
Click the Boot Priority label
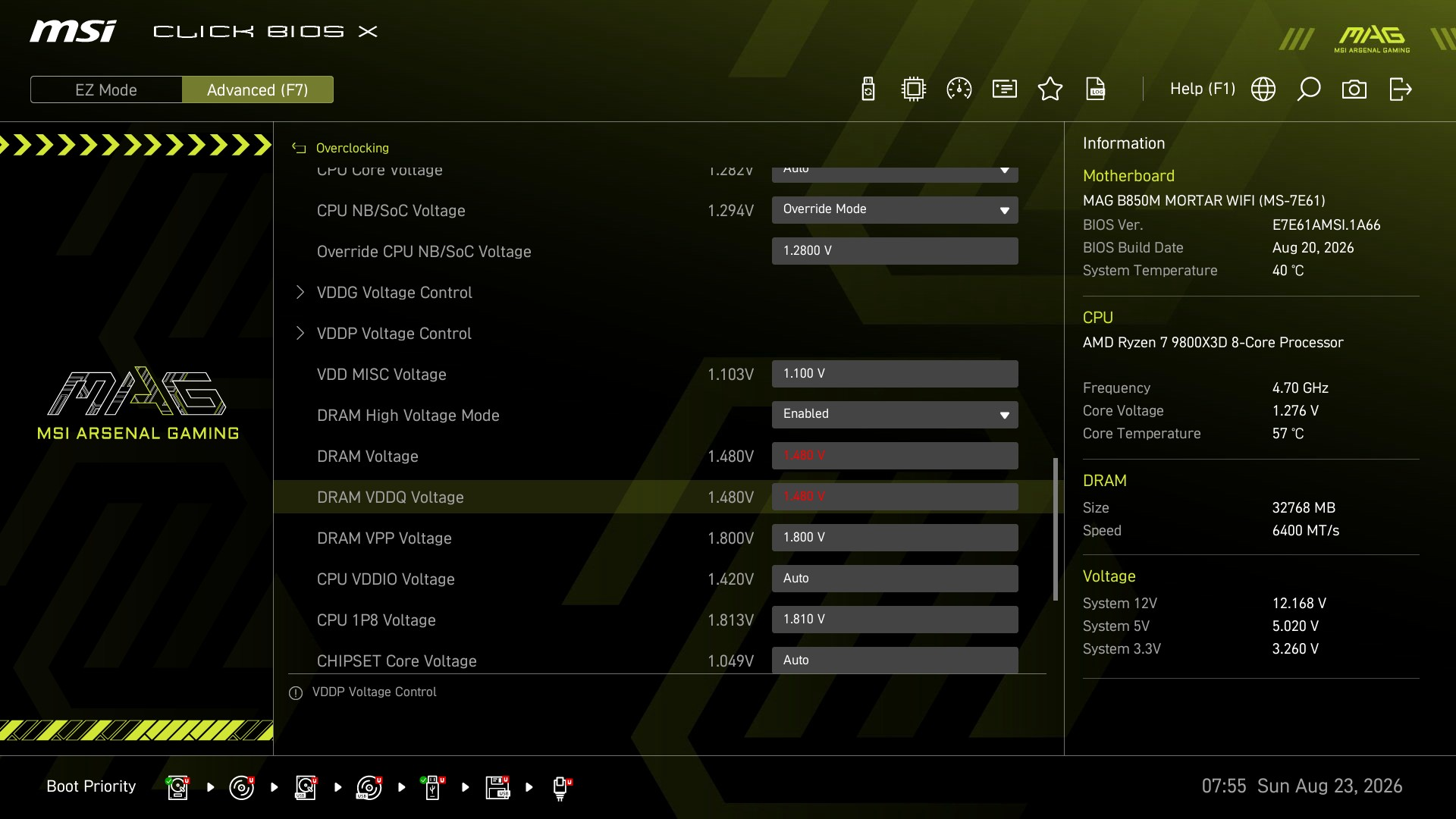click(91, 786)
